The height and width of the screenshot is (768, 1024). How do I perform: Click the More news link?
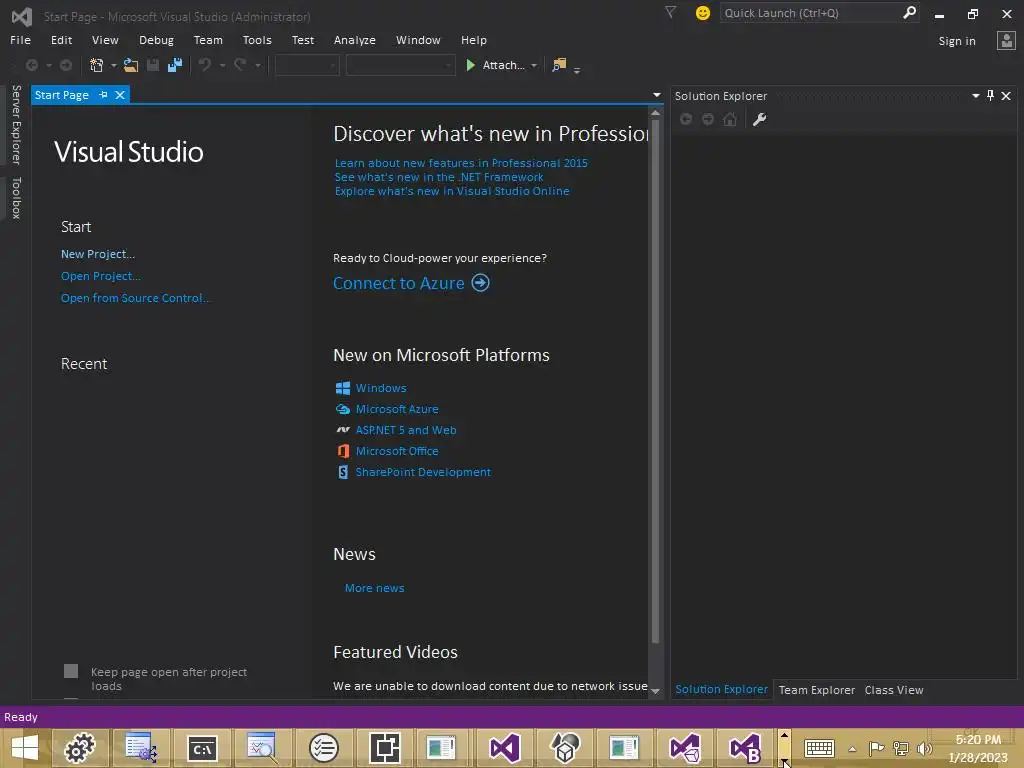click(x=374, y=588)
